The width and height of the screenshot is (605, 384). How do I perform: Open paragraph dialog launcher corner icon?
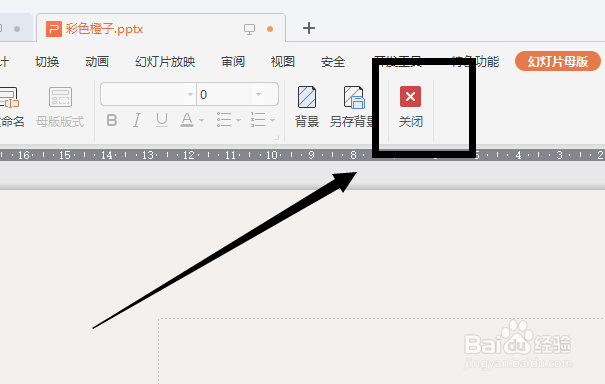(276, 138)
